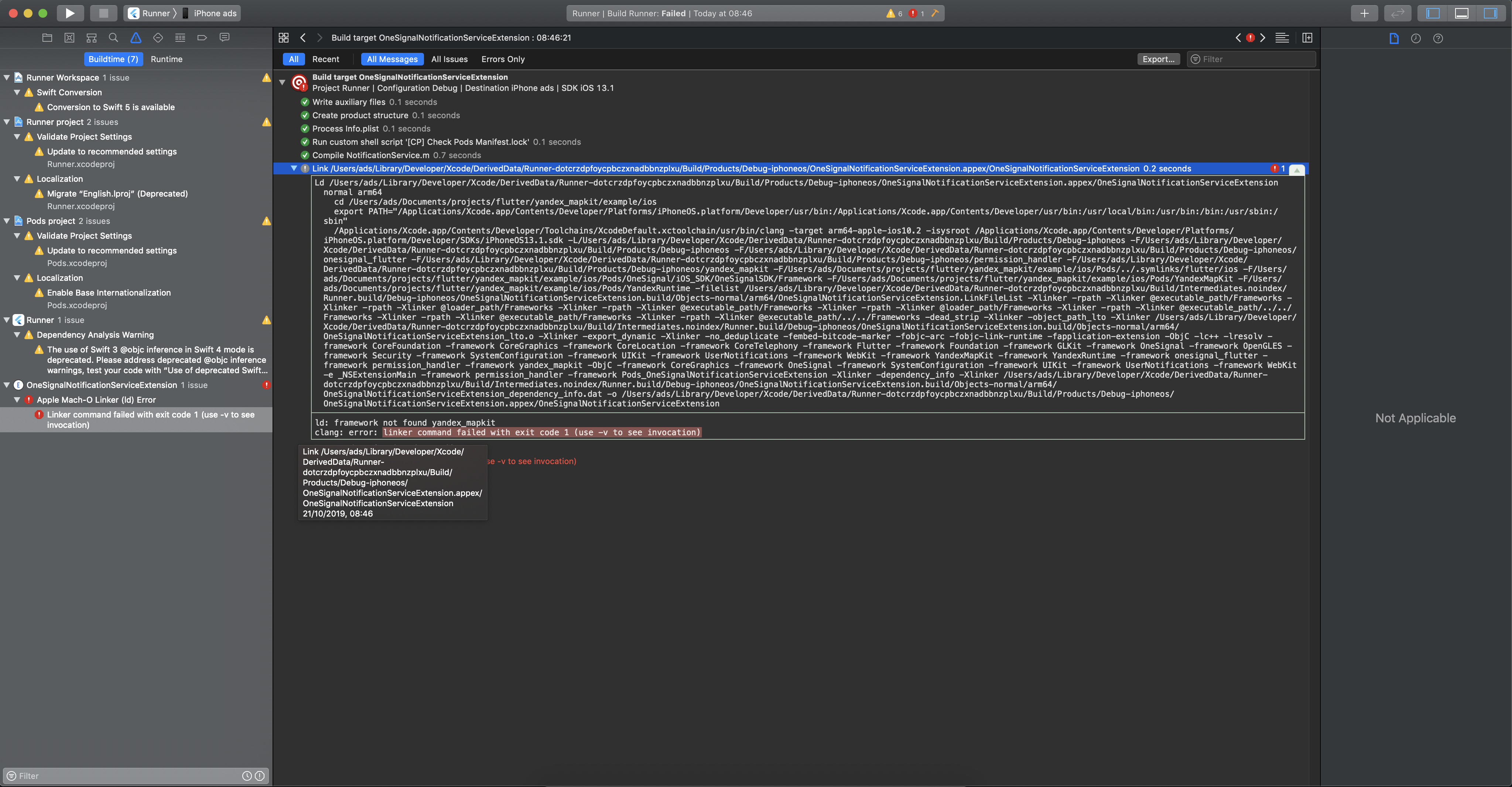Toggle errors-only filter icon at bottom
This screenshot has width=1512, height=787.
point(259,776)
